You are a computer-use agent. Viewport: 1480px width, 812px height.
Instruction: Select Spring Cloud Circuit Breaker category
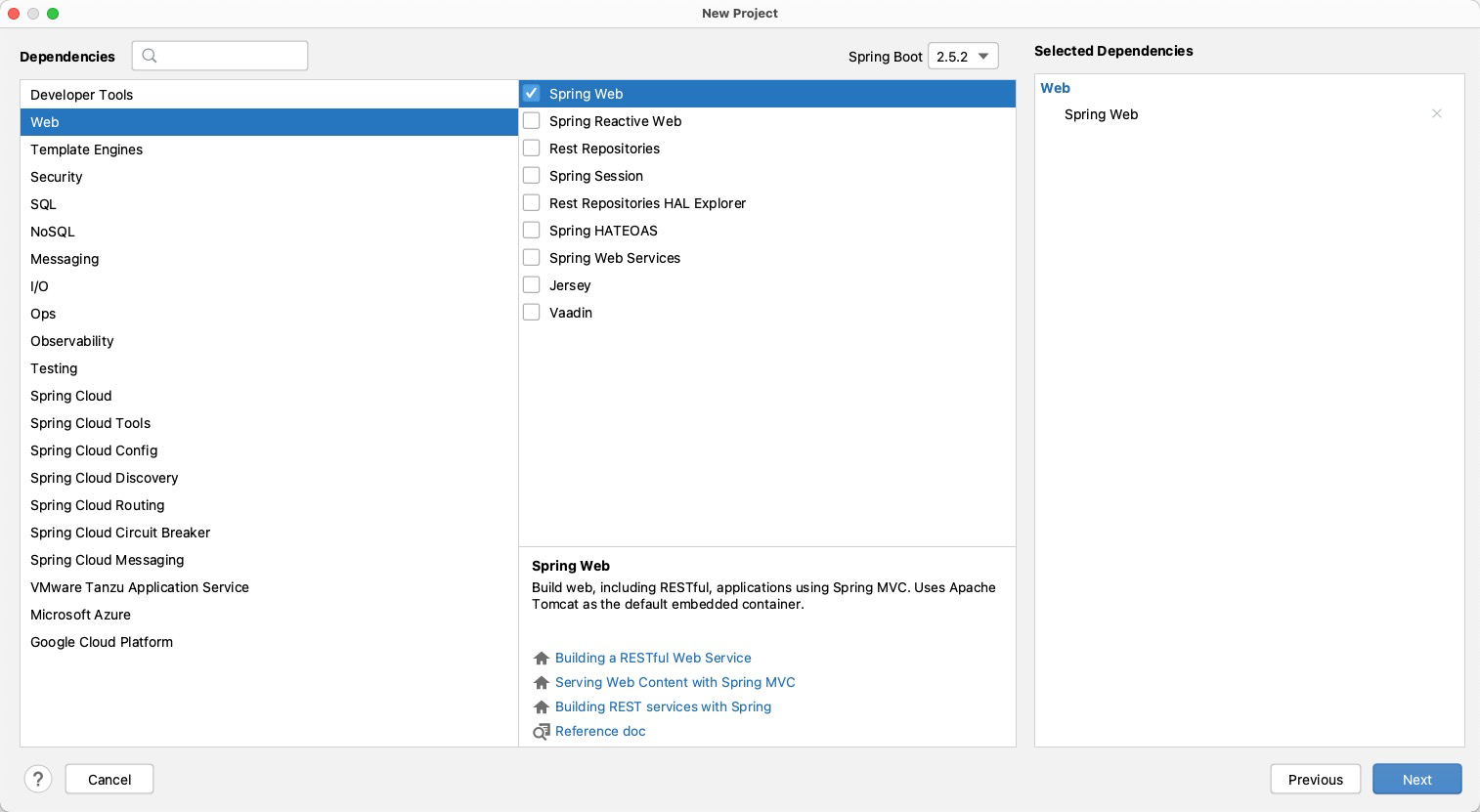coord(269,533)
